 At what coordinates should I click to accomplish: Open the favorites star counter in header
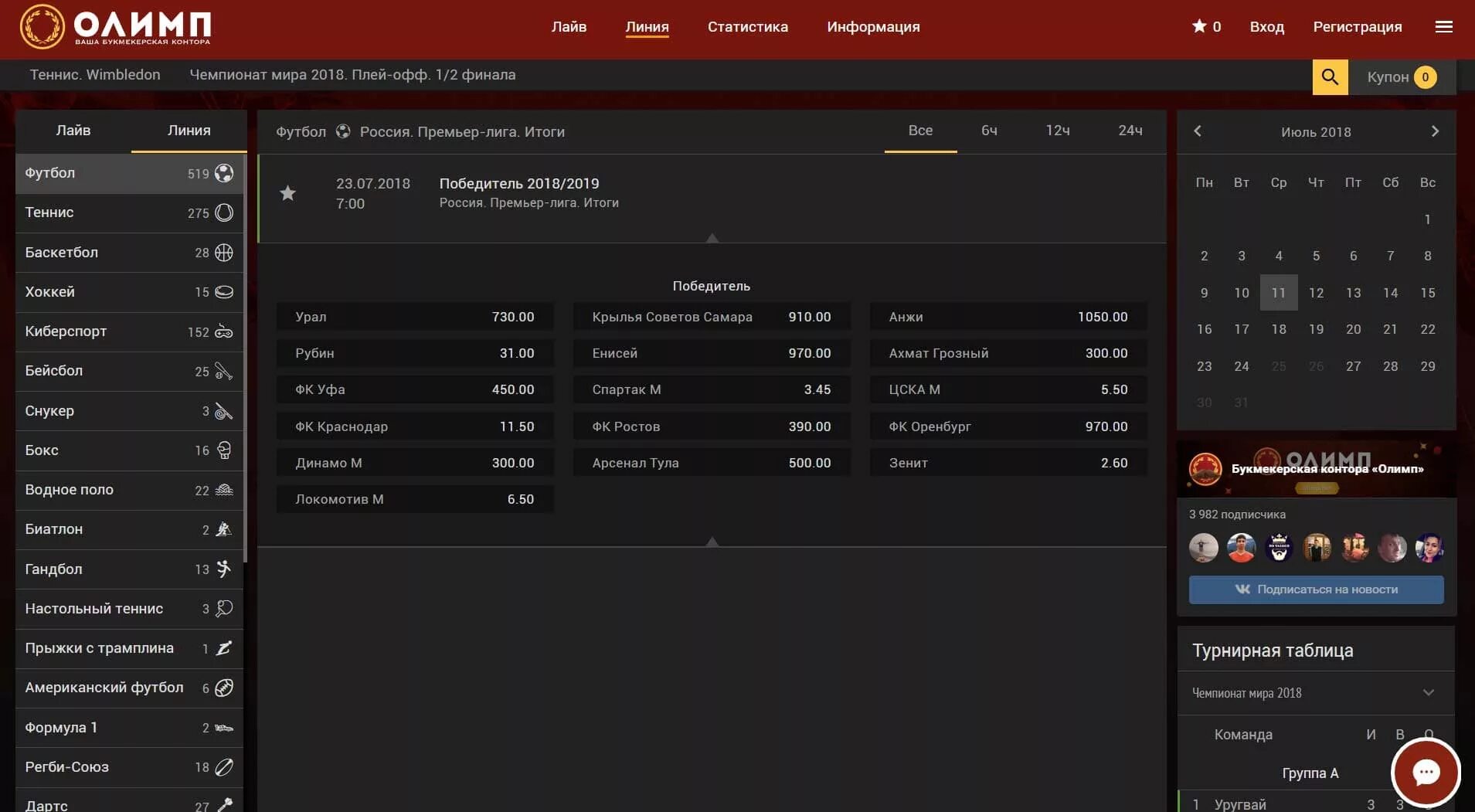pyautogui.click(x=1206, y=26)
